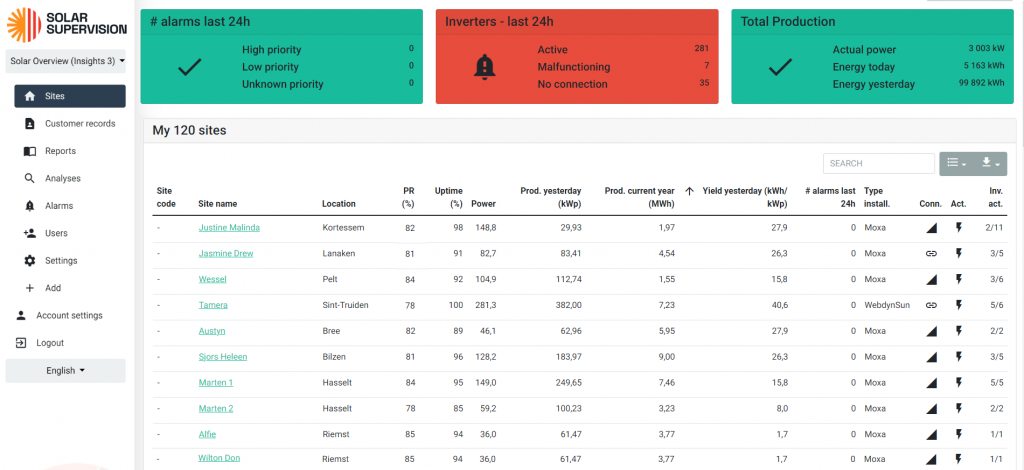1024x470 pixels.
Task: Click the checkmark in alarms card
Action: [x=189, y=67]
